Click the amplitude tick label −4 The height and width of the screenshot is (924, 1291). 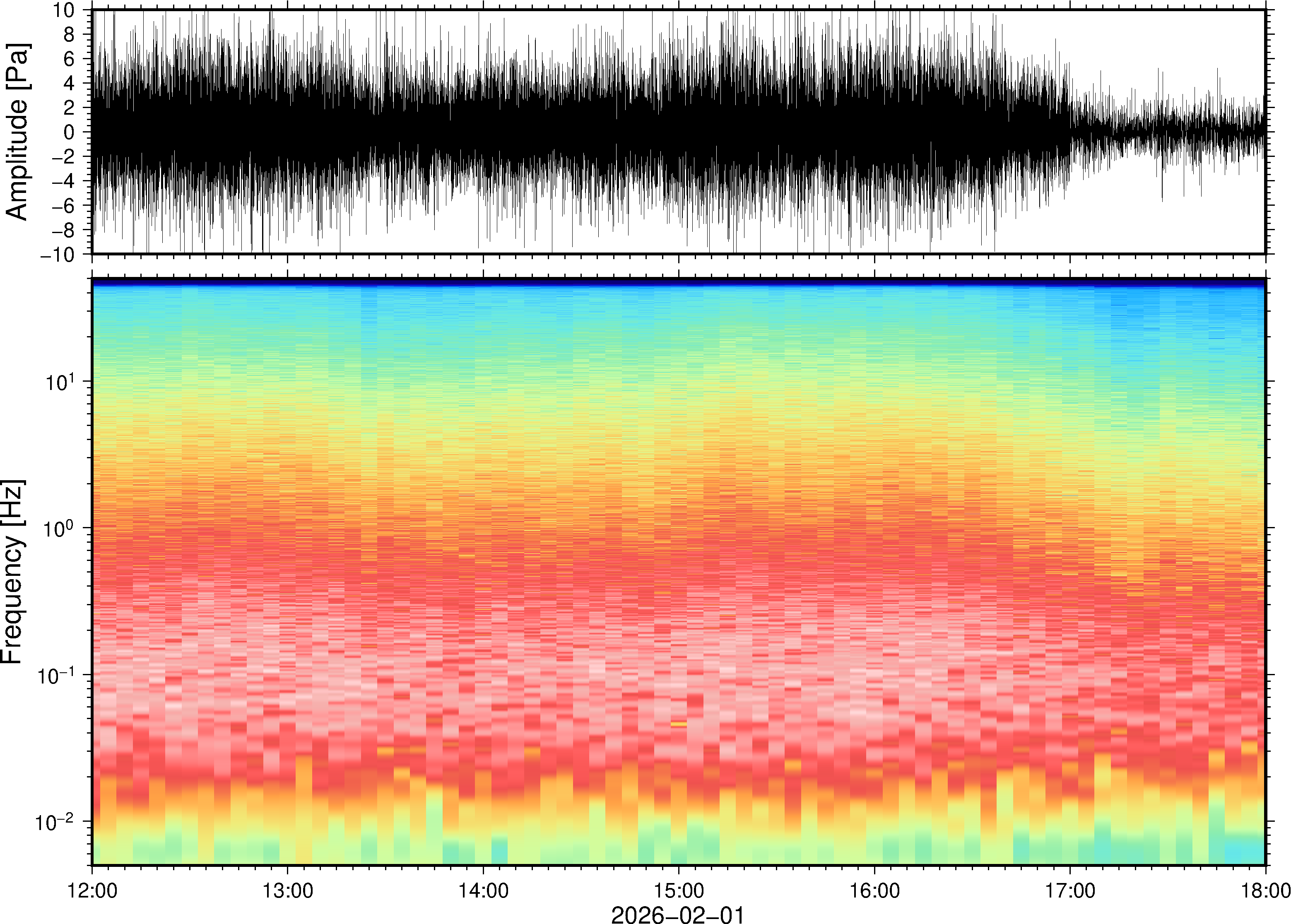(63, 181)
